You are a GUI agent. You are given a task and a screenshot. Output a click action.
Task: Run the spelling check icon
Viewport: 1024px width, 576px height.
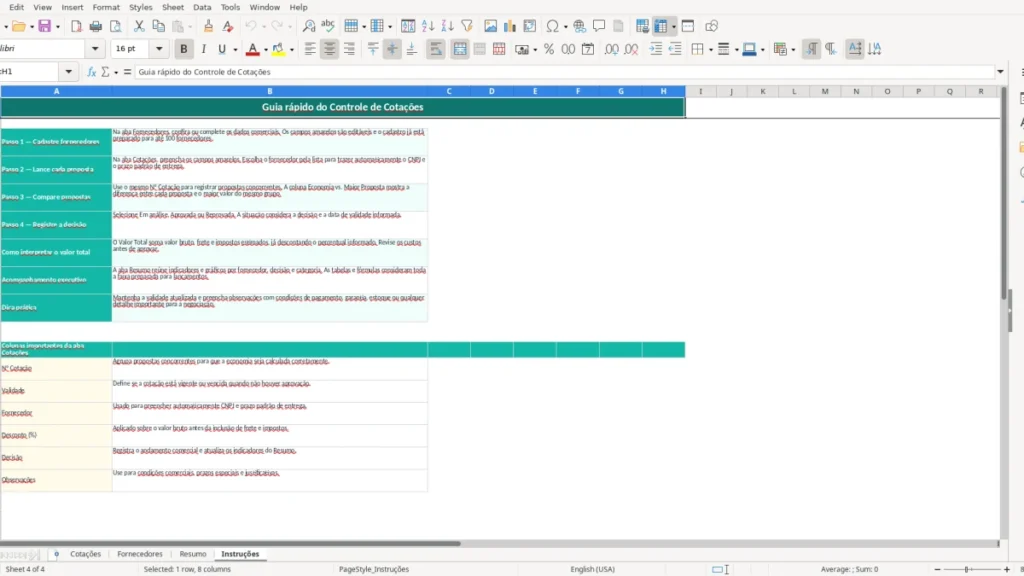point(328,26)
